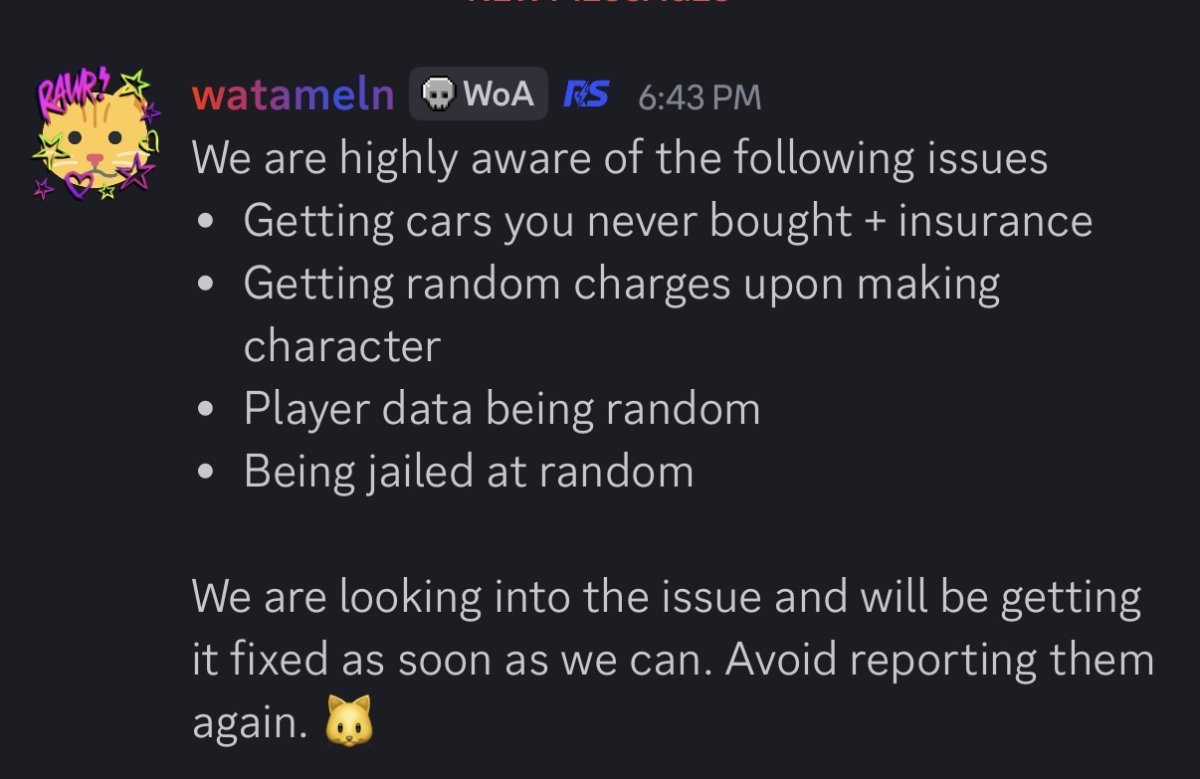The height and width of the screenshot is (779, 1200).
Task: Click the pink star at the avatar's lower right
Action: point(136,172)
